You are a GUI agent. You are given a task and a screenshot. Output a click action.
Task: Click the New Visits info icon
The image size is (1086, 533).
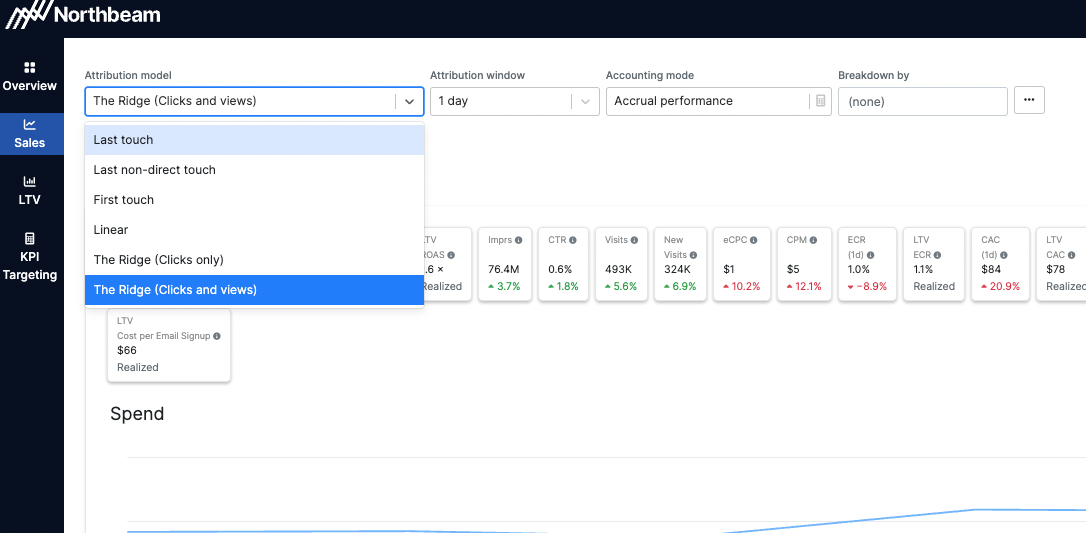click(694, 255)
